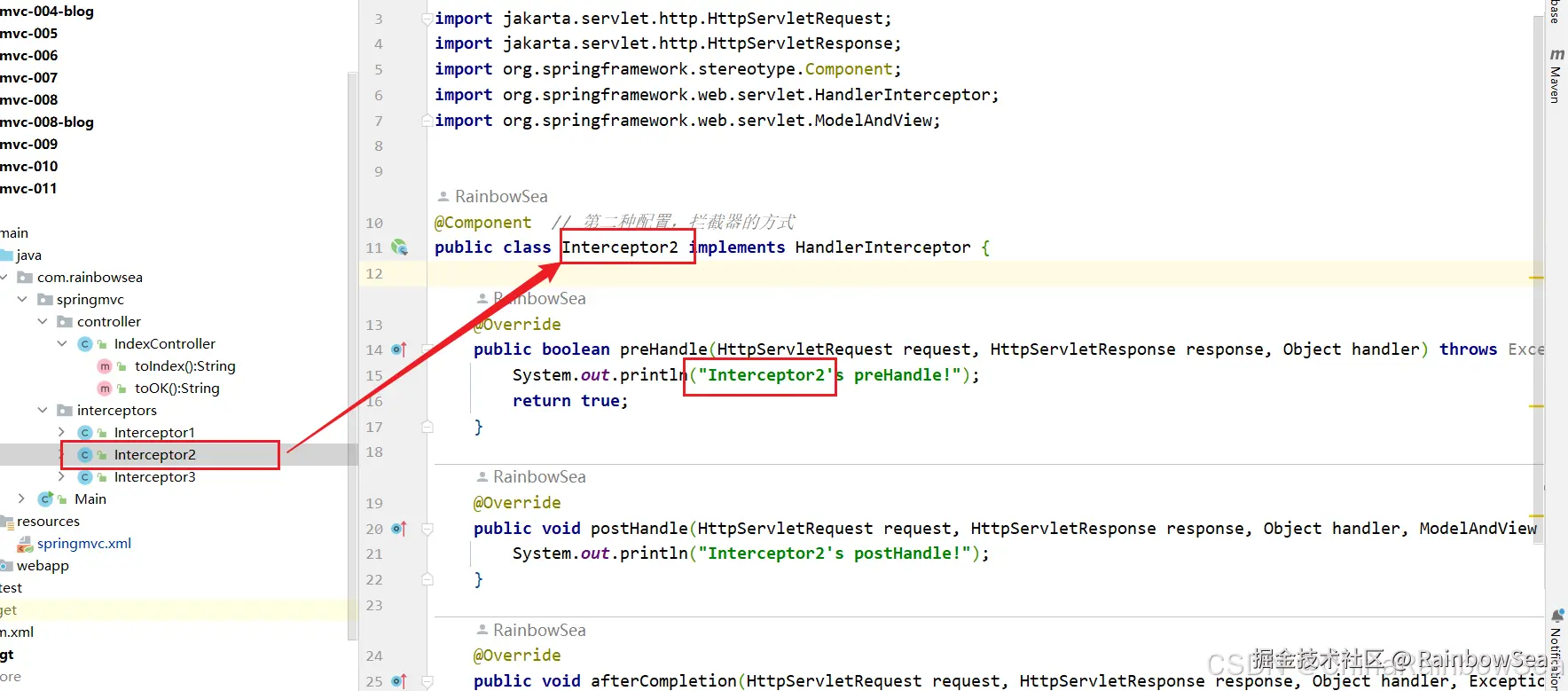Click the IndexController class icon
Viewport: 1568px width, 691px height.
pos(85,344)
